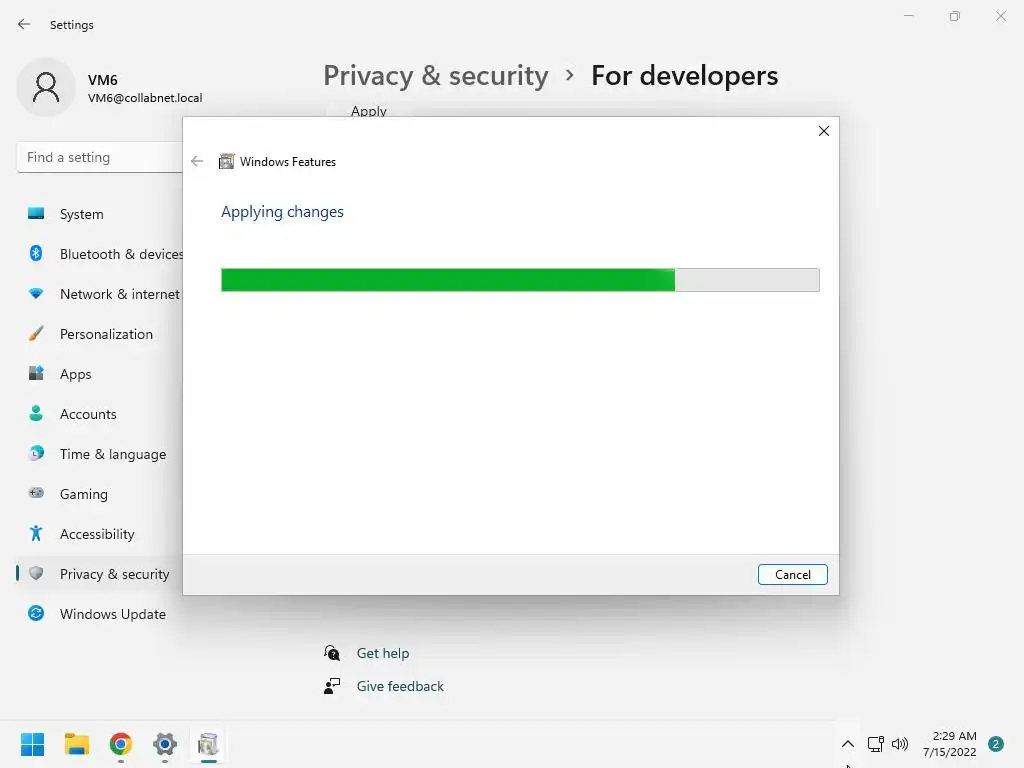Focus the Find a setting field

point(99,157)
